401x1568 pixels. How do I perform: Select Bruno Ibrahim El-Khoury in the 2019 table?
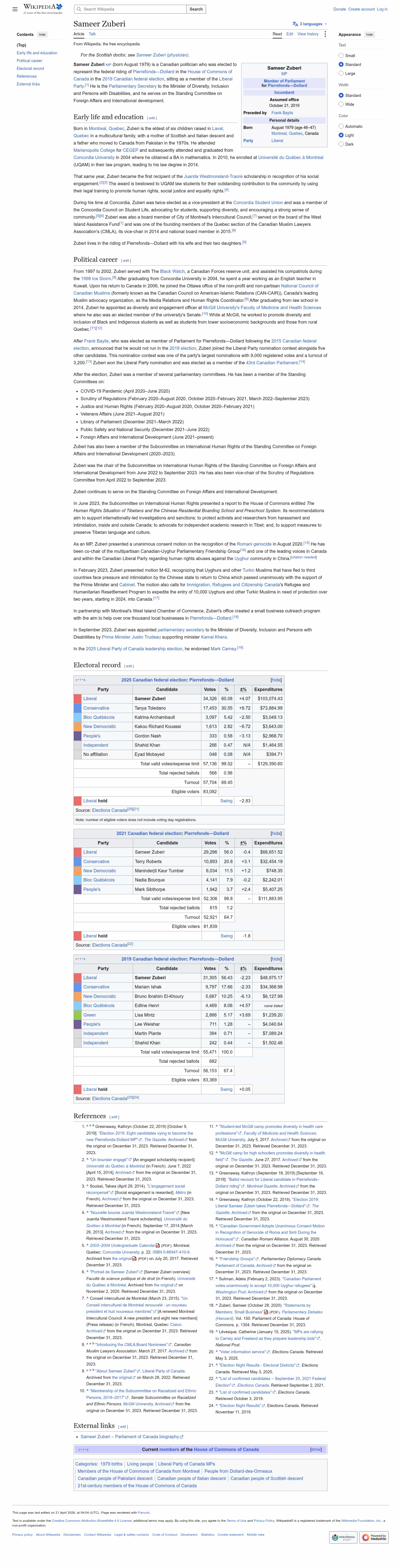(159, 997)
